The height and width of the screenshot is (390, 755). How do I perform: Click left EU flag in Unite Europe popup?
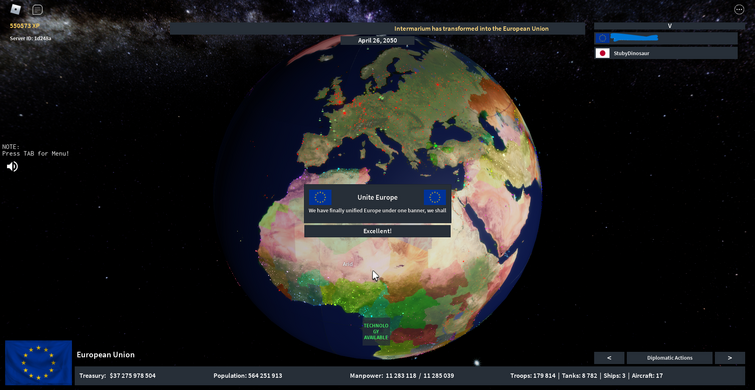pos(320,197)
